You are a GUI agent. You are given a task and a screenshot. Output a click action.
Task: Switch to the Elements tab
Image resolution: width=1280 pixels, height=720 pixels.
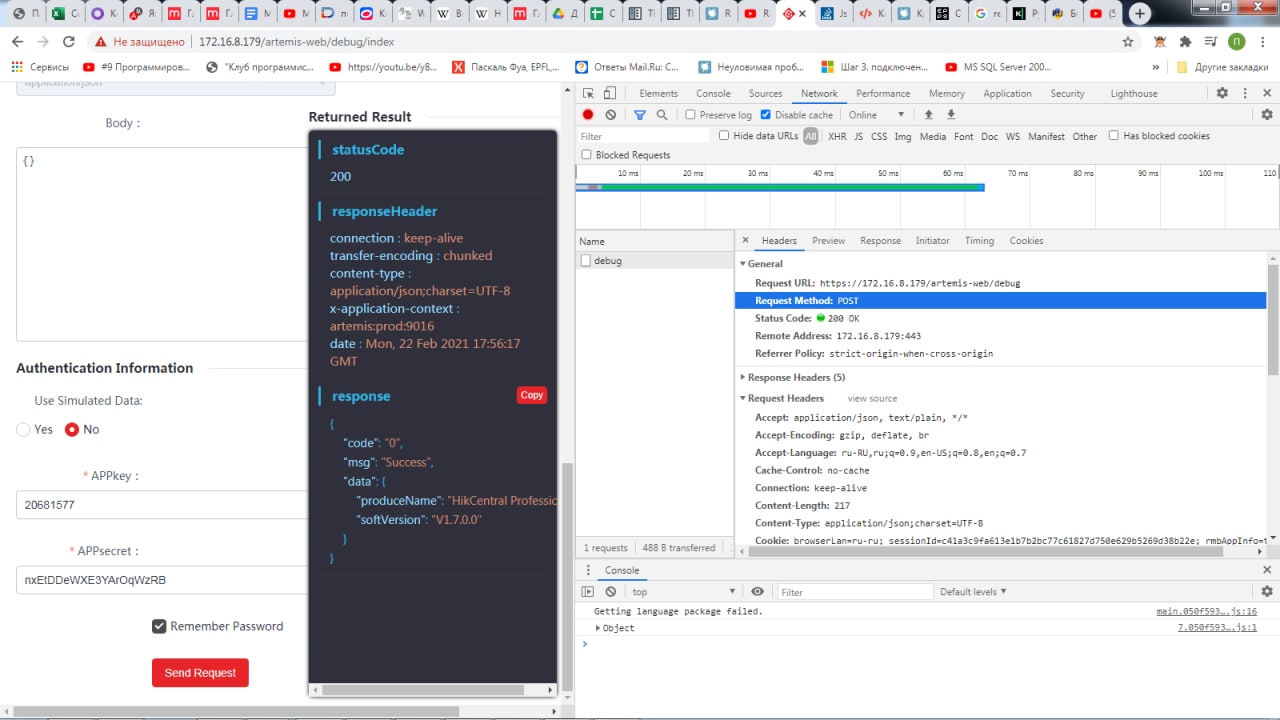pyautogui.click(x=658, y=93)
